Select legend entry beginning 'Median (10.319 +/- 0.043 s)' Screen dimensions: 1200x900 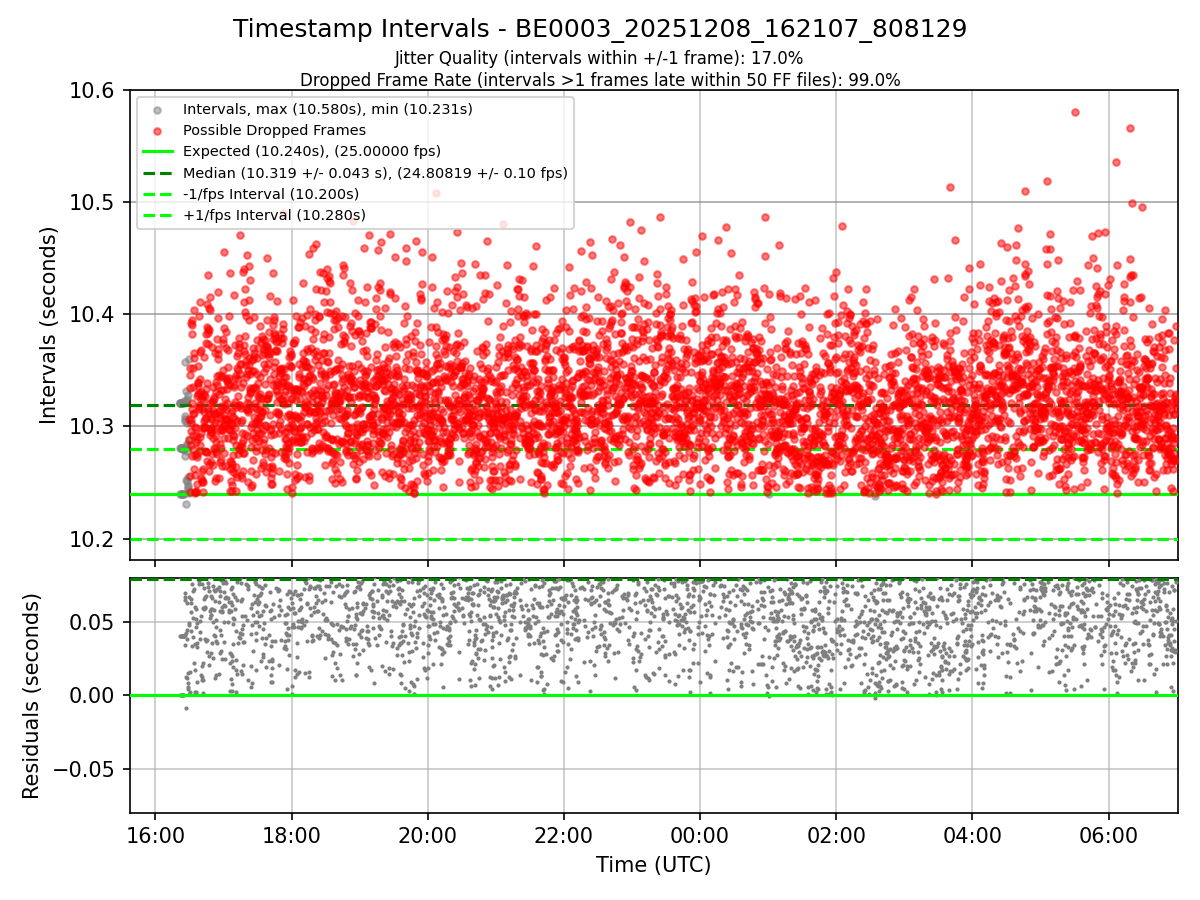375,172
